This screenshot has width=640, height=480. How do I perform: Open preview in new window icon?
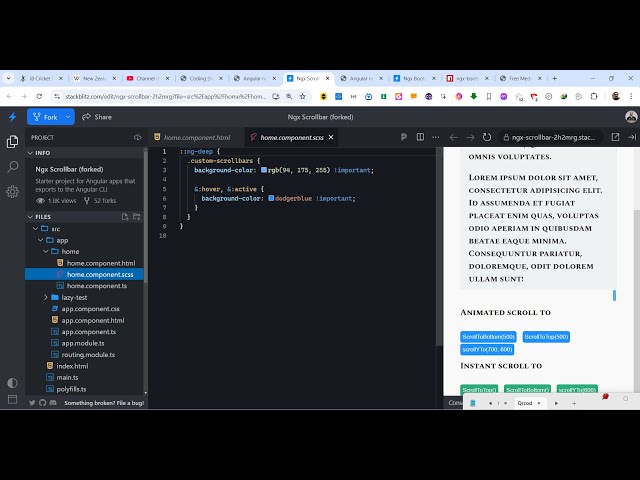point(615,137)
